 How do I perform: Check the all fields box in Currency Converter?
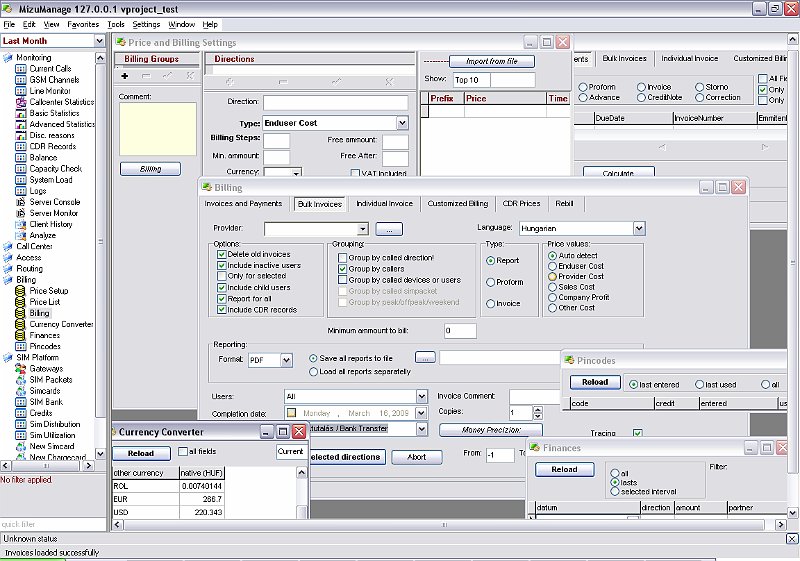(x=183, y=452)
